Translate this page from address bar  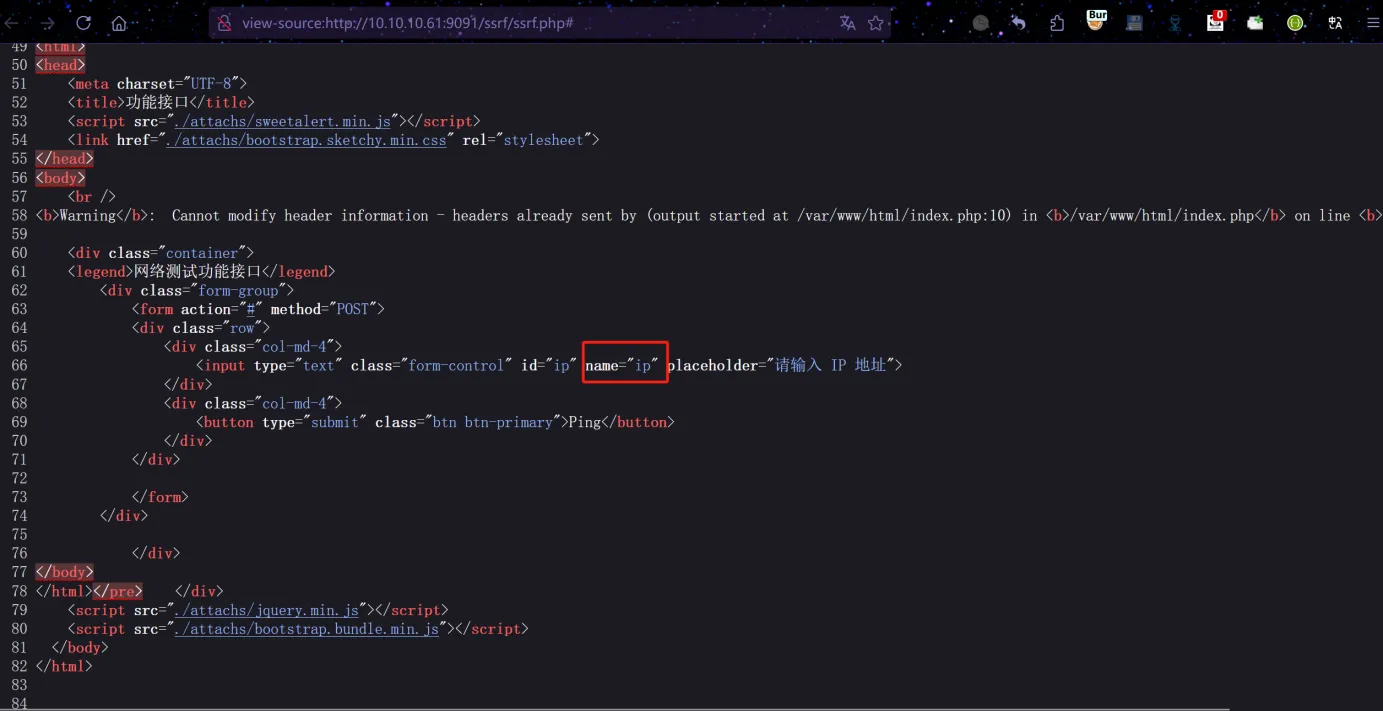848,23
